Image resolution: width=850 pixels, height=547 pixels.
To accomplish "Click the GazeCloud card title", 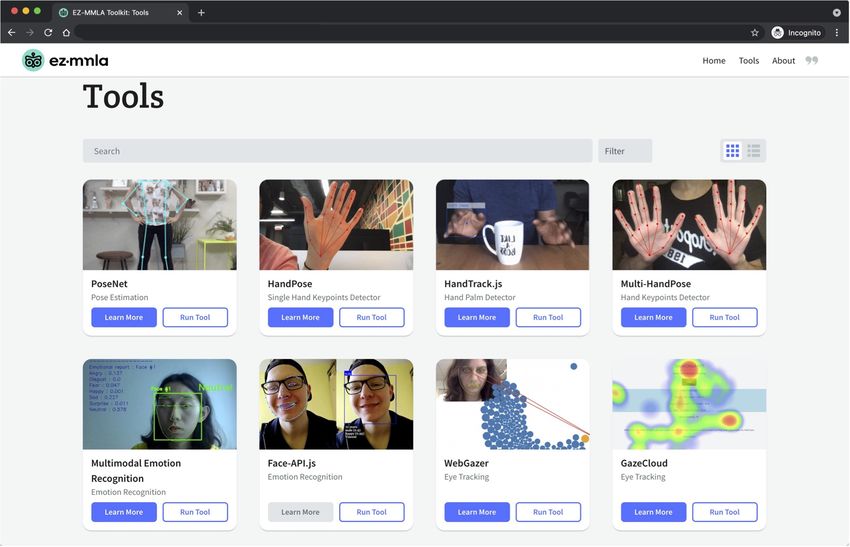I will 644,463.
